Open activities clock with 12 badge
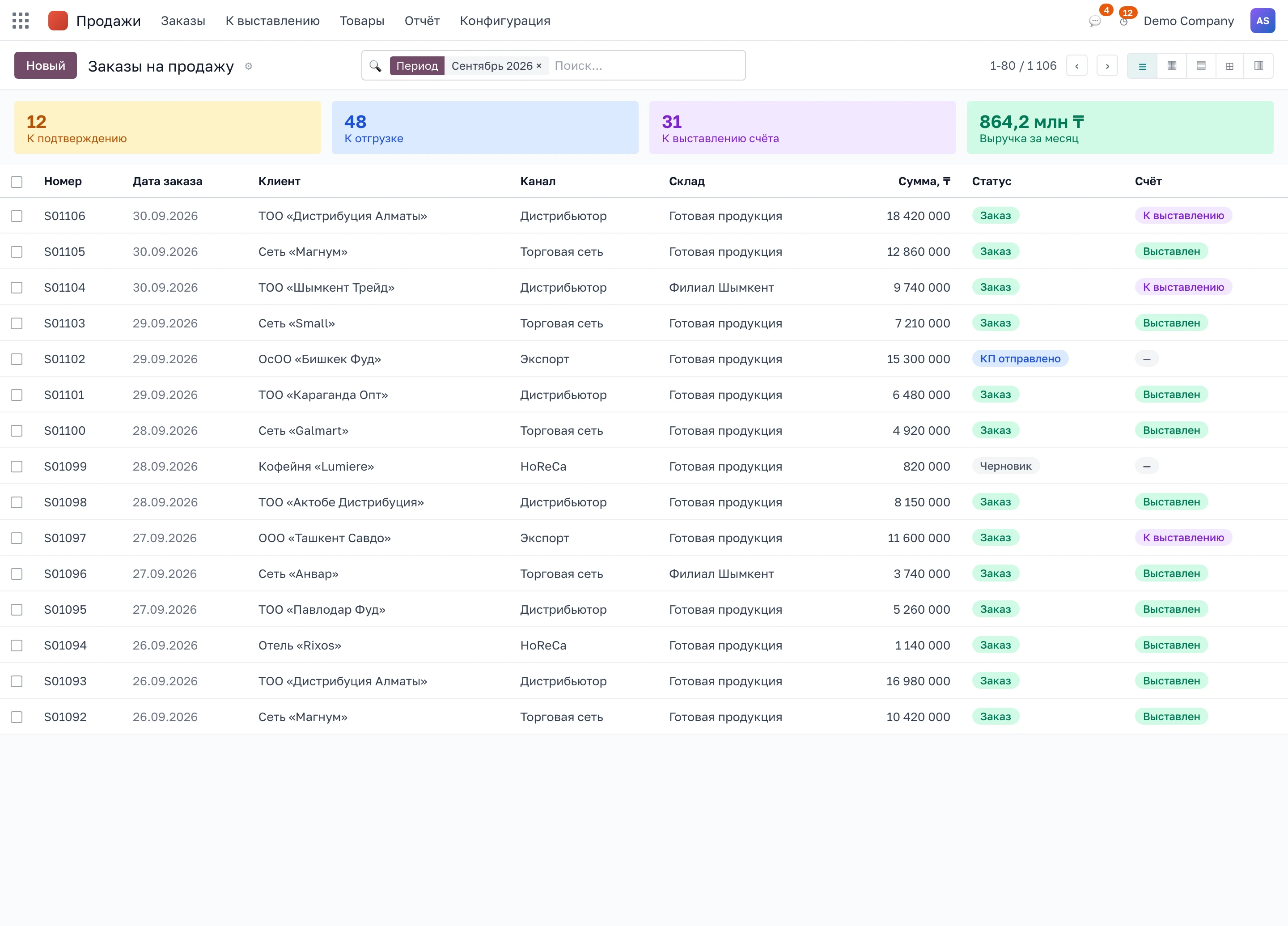 pos(1124,21)
